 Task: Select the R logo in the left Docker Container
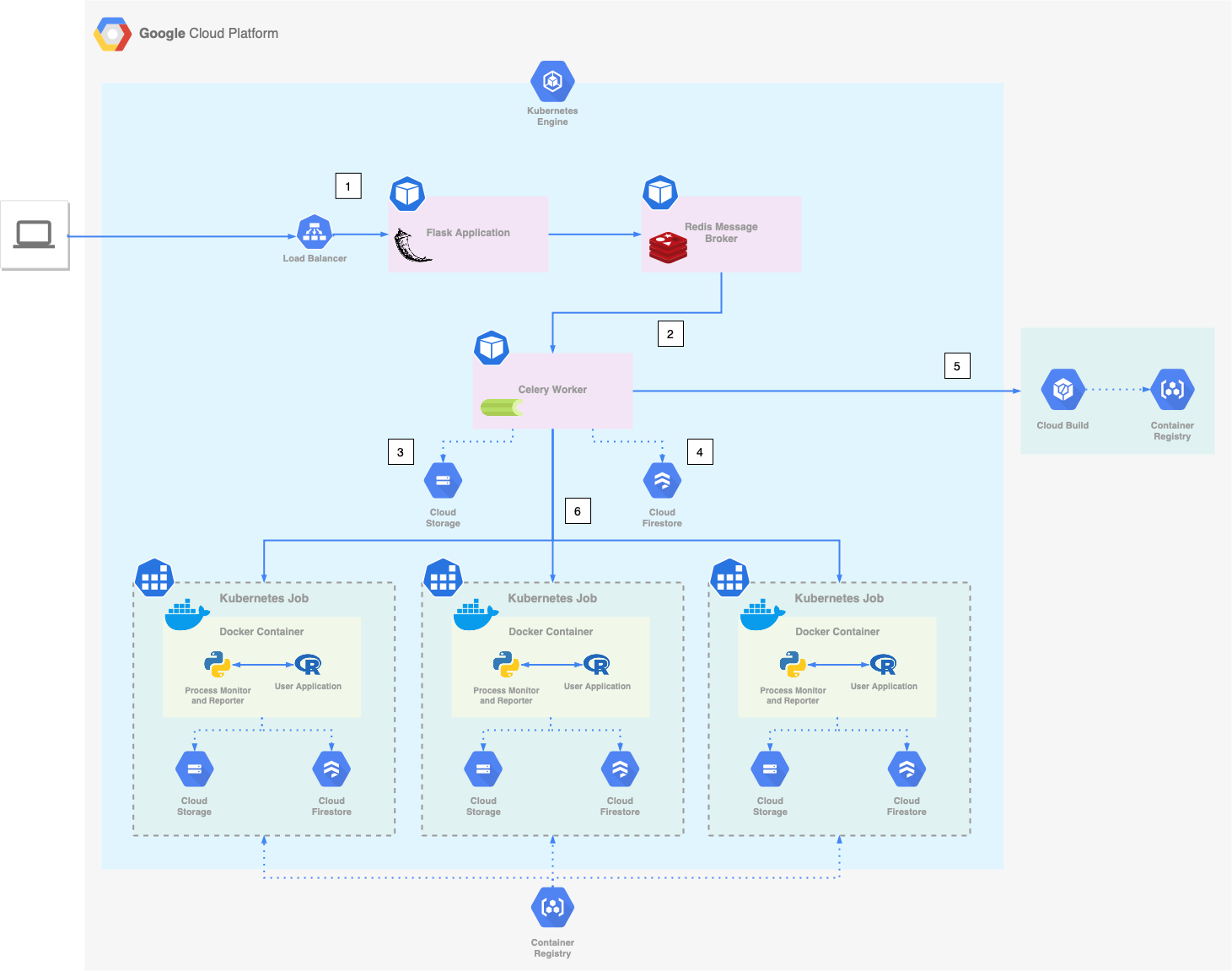point(309,665)
